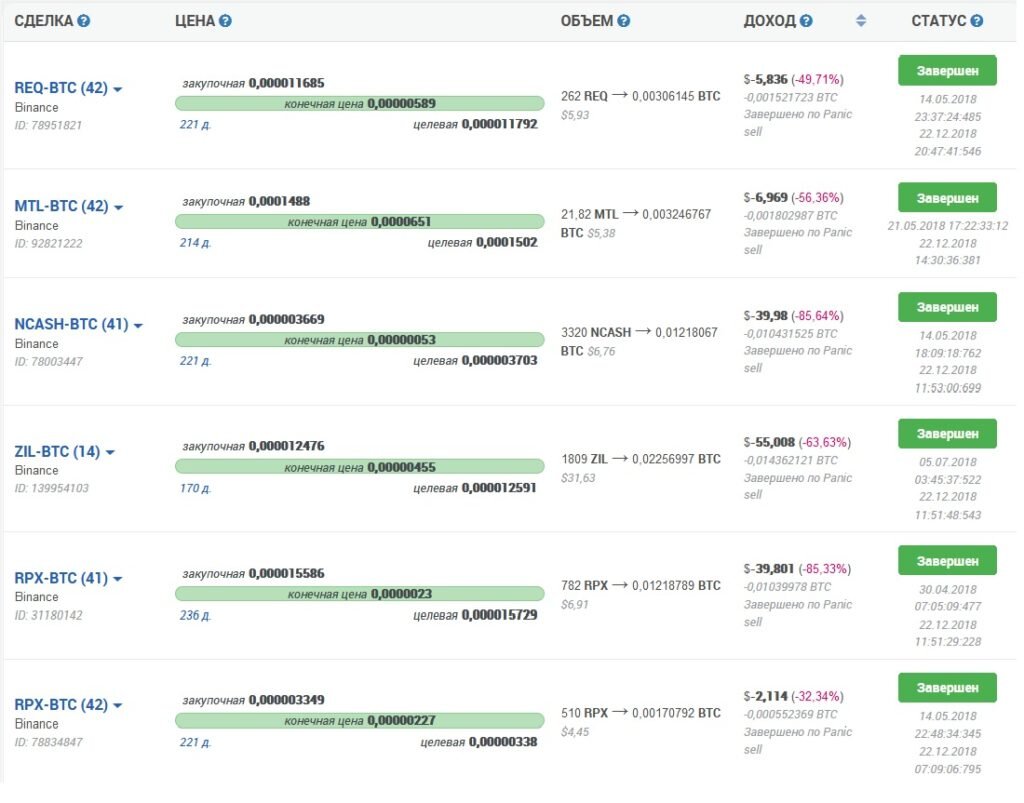Click deal ID: 78003447

coord(48,362)
